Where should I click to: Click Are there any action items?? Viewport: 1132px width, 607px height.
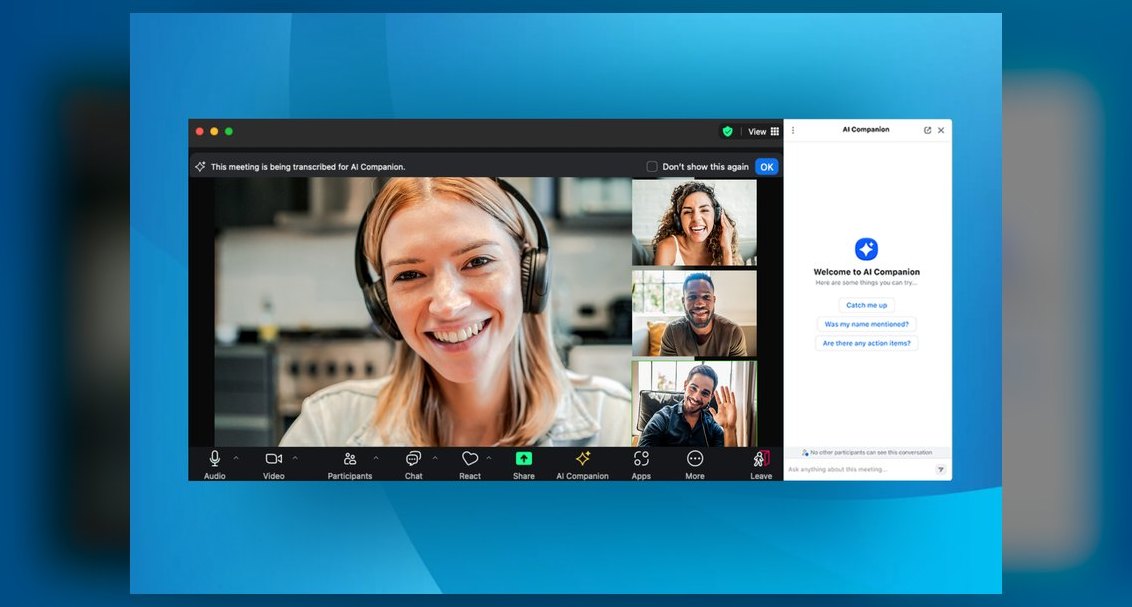coord(866,344)
